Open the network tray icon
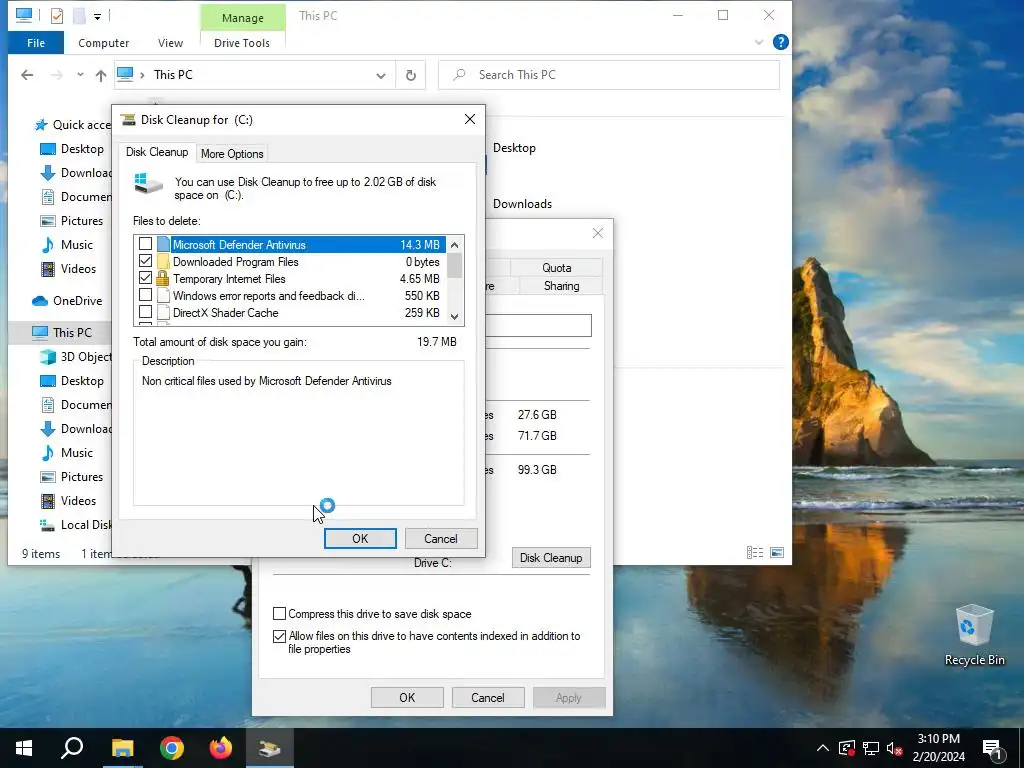 (871, 748)
